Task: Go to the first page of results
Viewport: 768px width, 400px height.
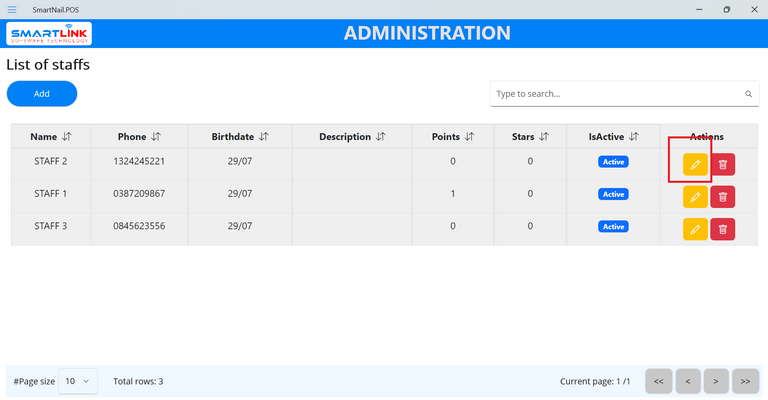Action: [657, 381]
